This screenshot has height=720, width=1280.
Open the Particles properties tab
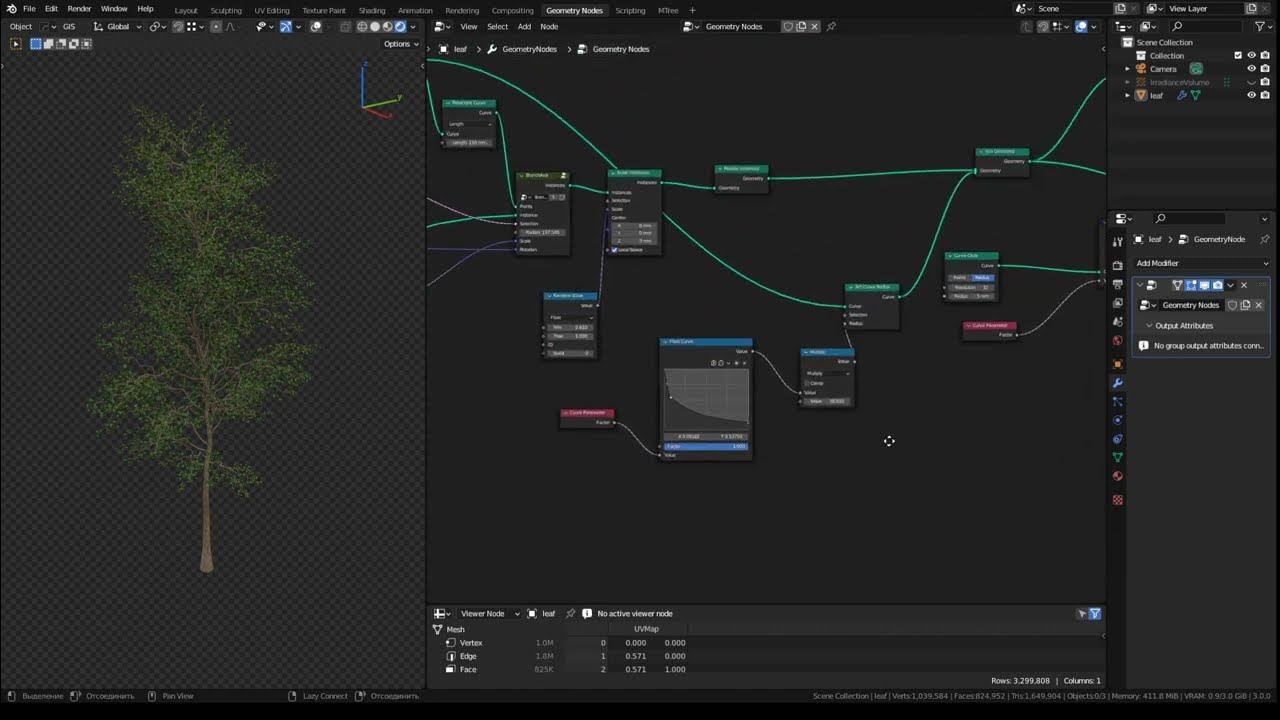pos(1117,401)
